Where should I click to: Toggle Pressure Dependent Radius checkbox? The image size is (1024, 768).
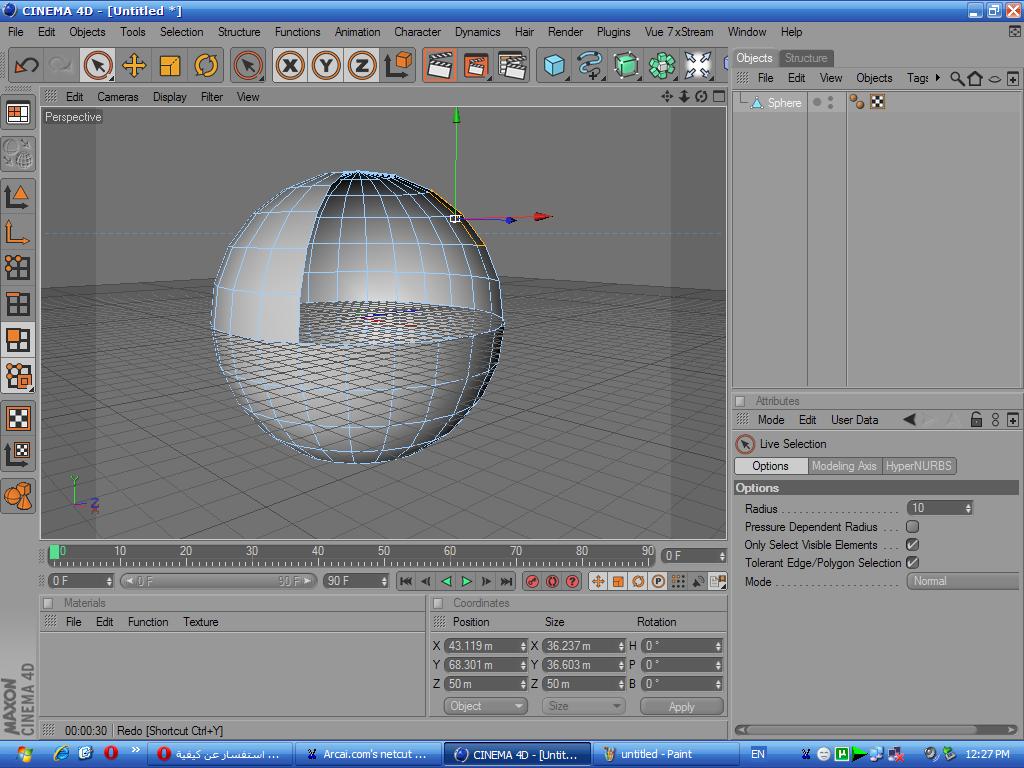(x=912, y=526)
